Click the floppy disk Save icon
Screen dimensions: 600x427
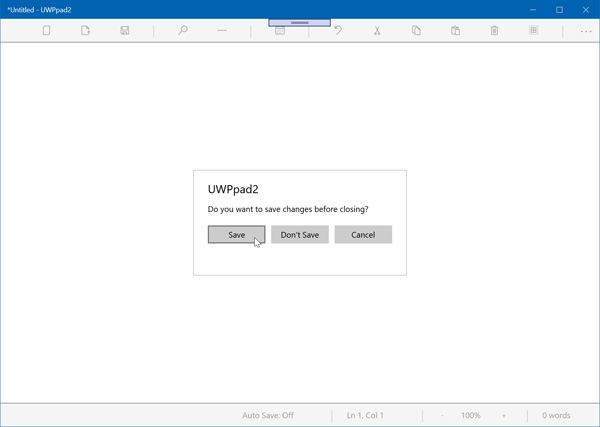tap(125, 31)
